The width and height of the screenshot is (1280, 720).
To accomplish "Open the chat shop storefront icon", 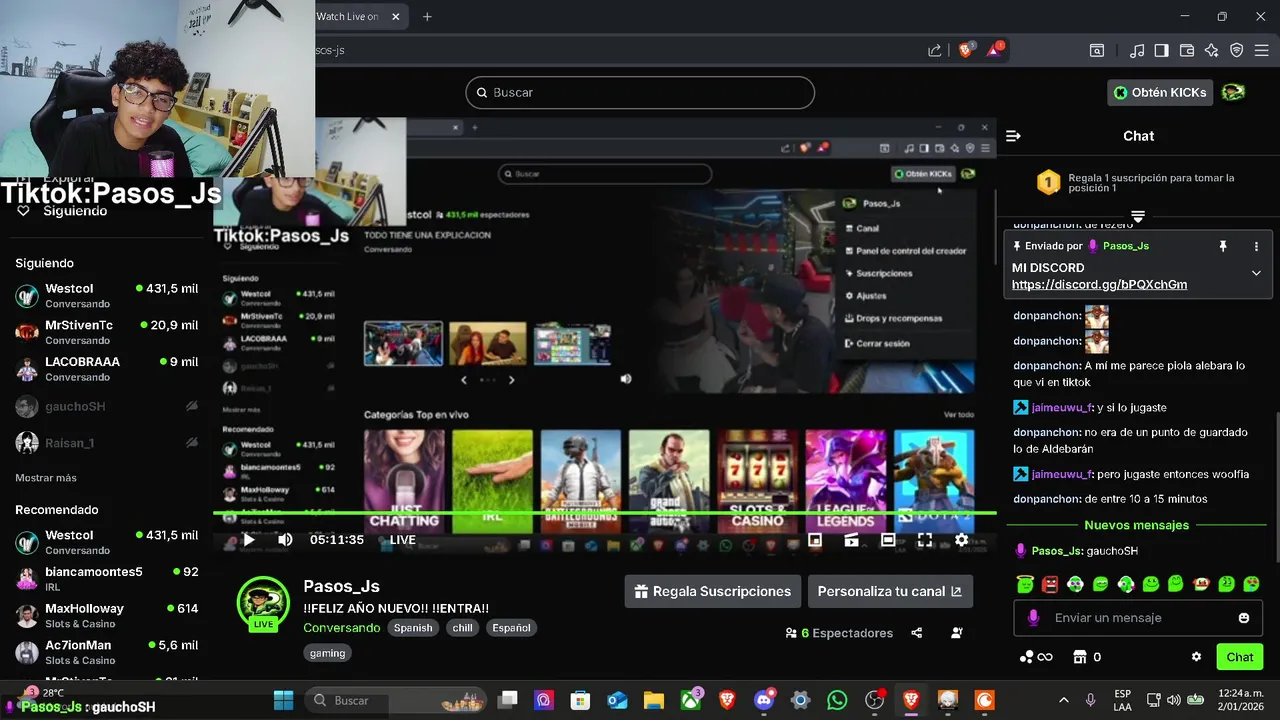I will [x=1080, y=657].
